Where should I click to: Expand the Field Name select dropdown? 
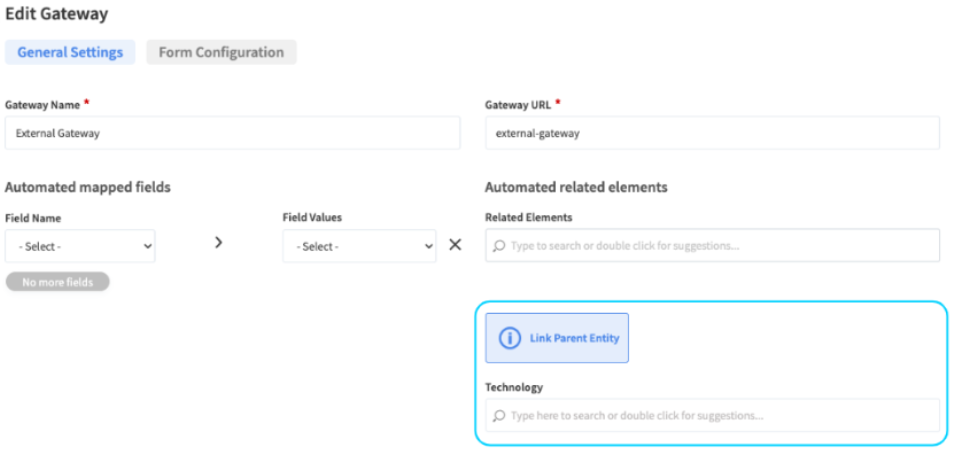(80, 246)
